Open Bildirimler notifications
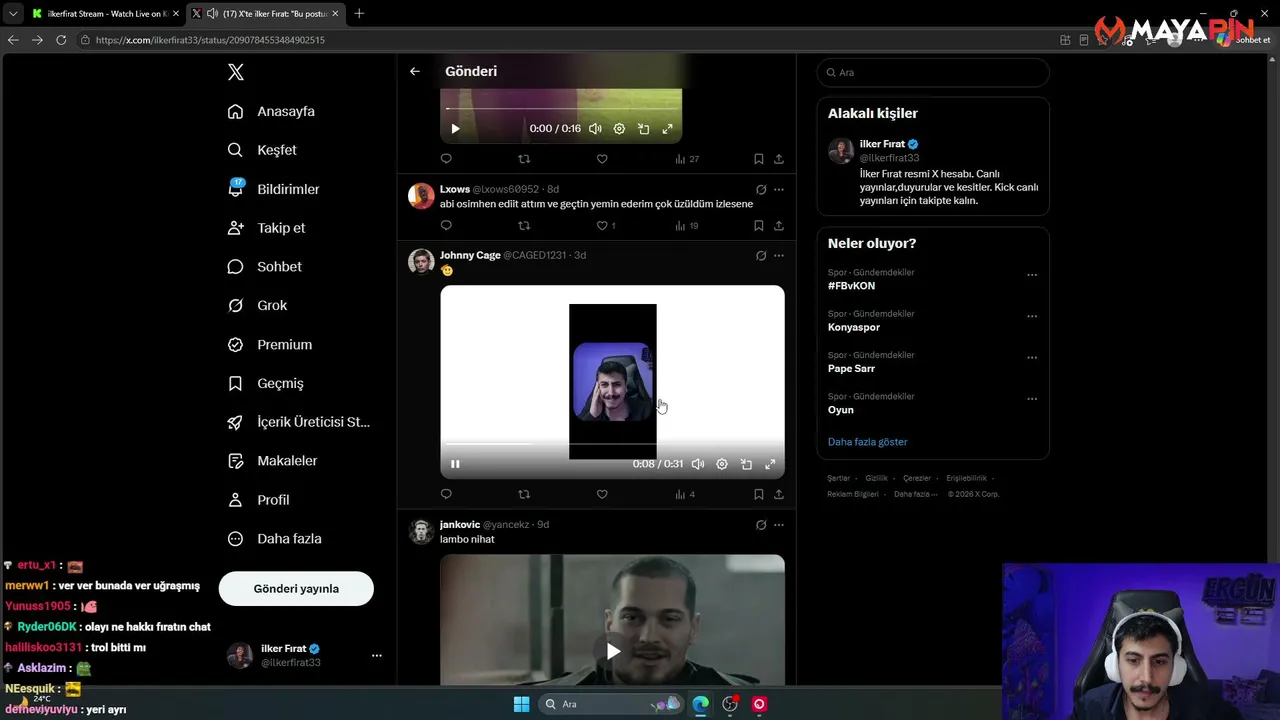This screenshot has height=720, width=1280. (x=273, y=189)
